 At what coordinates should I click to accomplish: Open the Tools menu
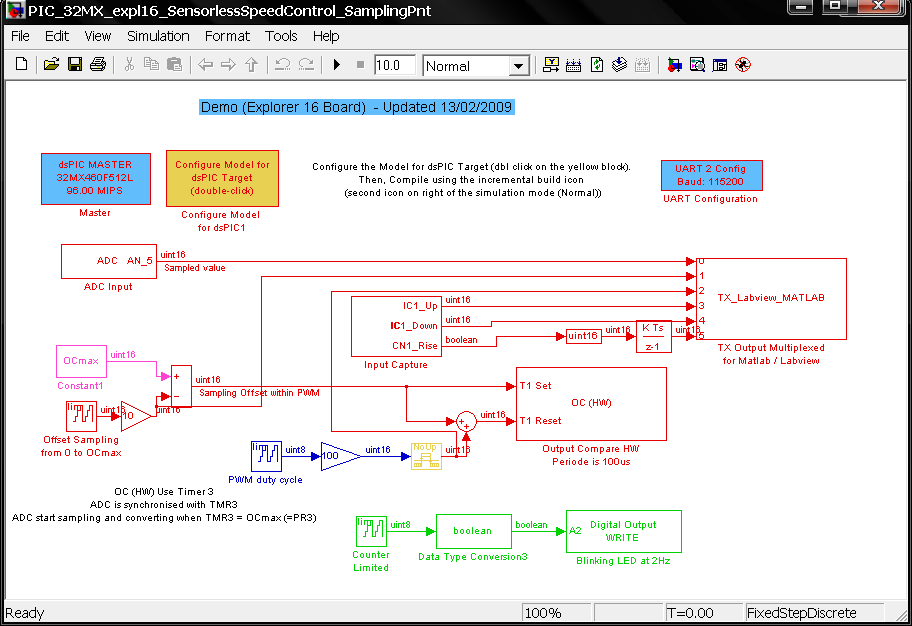tap(281, 36)
